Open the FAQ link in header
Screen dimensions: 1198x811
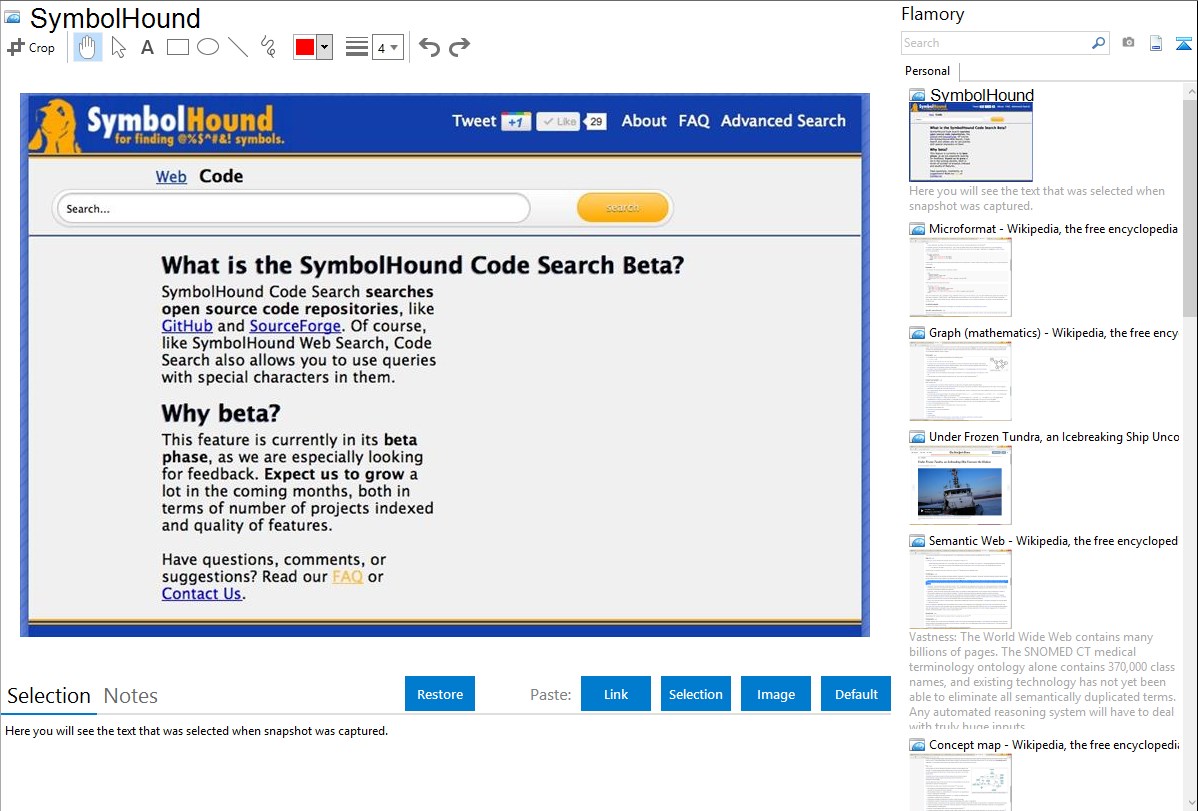pos(694,121)
